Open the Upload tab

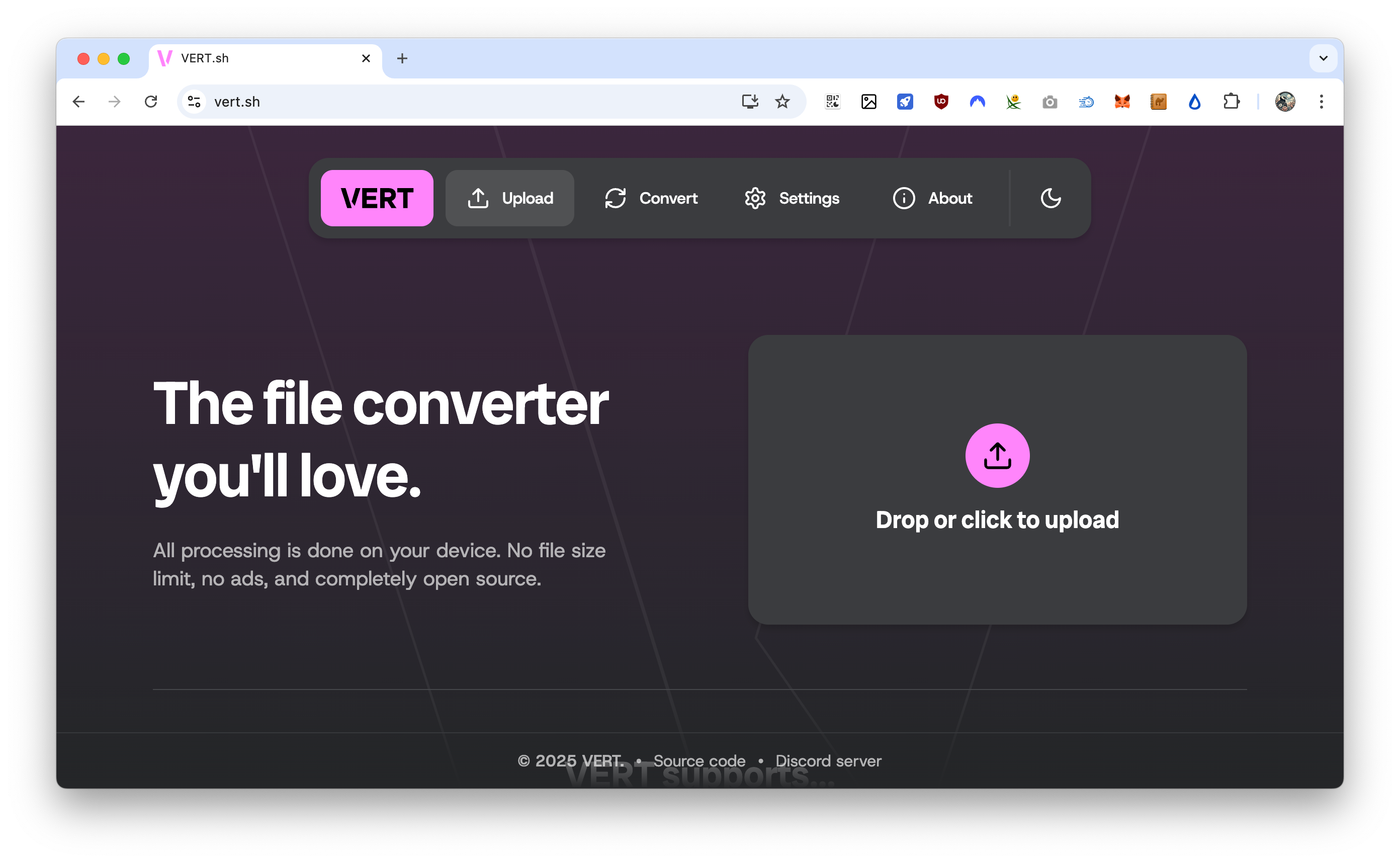click(x=509, y=198)
